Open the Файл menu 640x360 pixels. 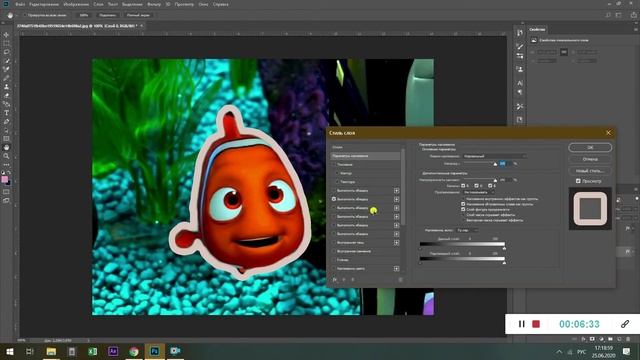pyautogui.click(x=20, y=4)
